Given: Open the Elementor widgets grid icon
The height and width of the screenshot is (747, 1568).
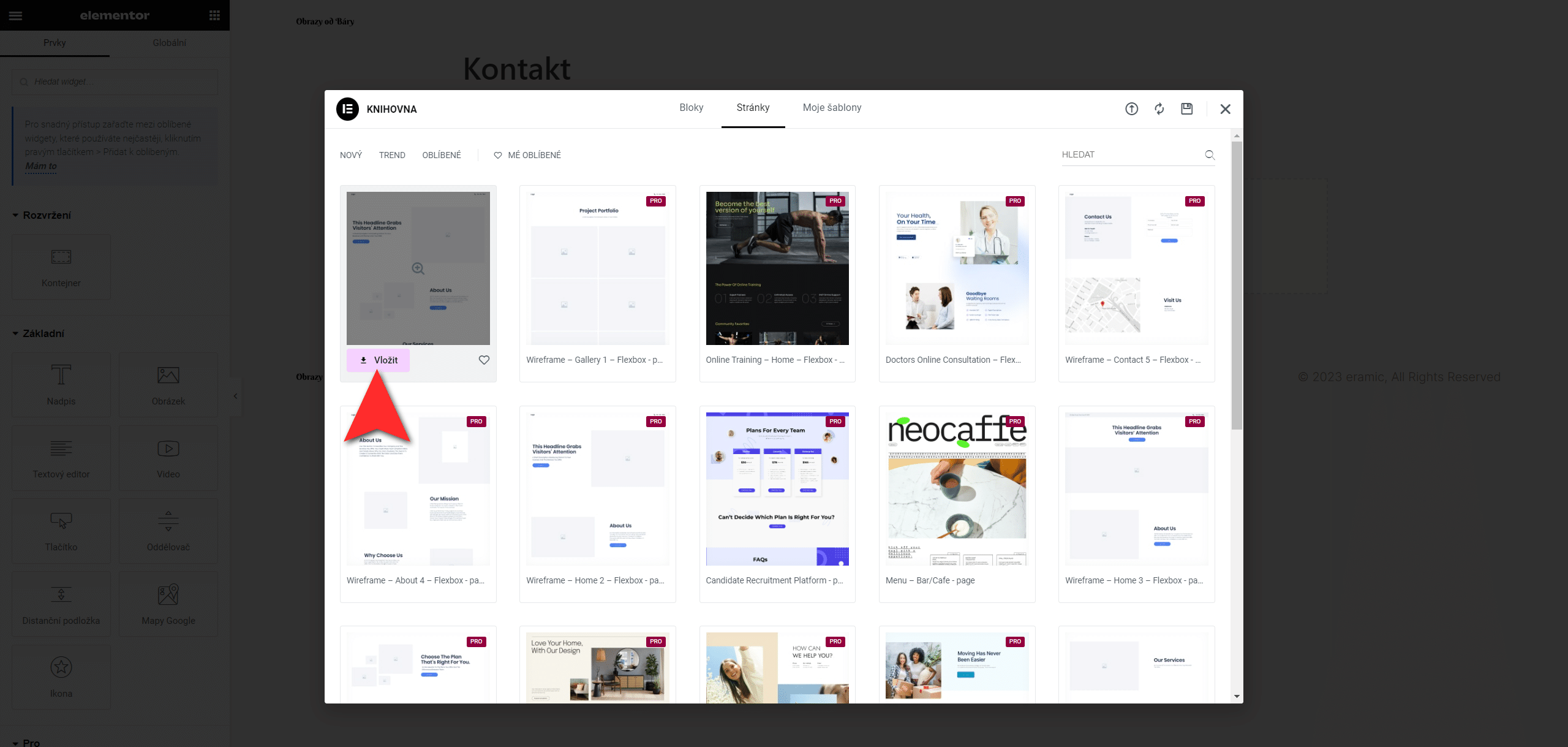Looking at the screenshot, I should pyautogui.click(x=214, y=15).
